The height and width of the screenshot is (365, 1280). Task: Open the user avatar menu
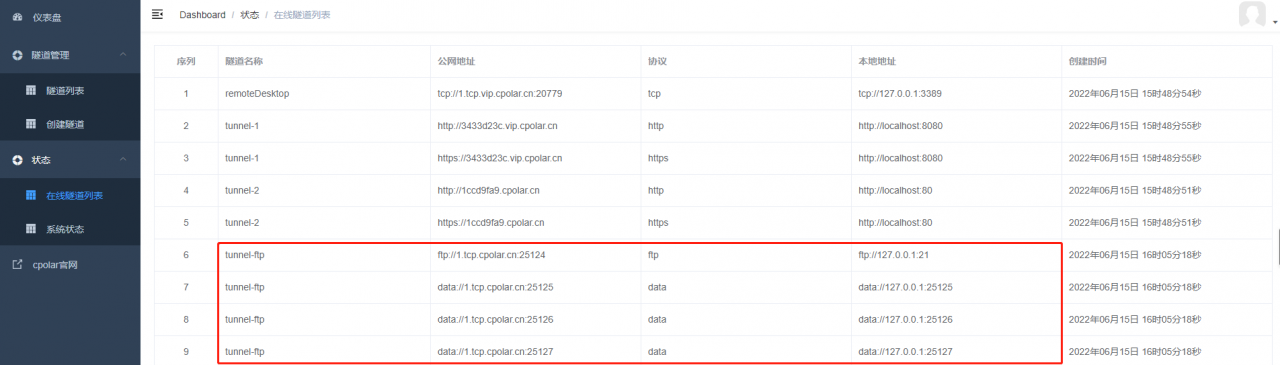tap(1251, 14)
